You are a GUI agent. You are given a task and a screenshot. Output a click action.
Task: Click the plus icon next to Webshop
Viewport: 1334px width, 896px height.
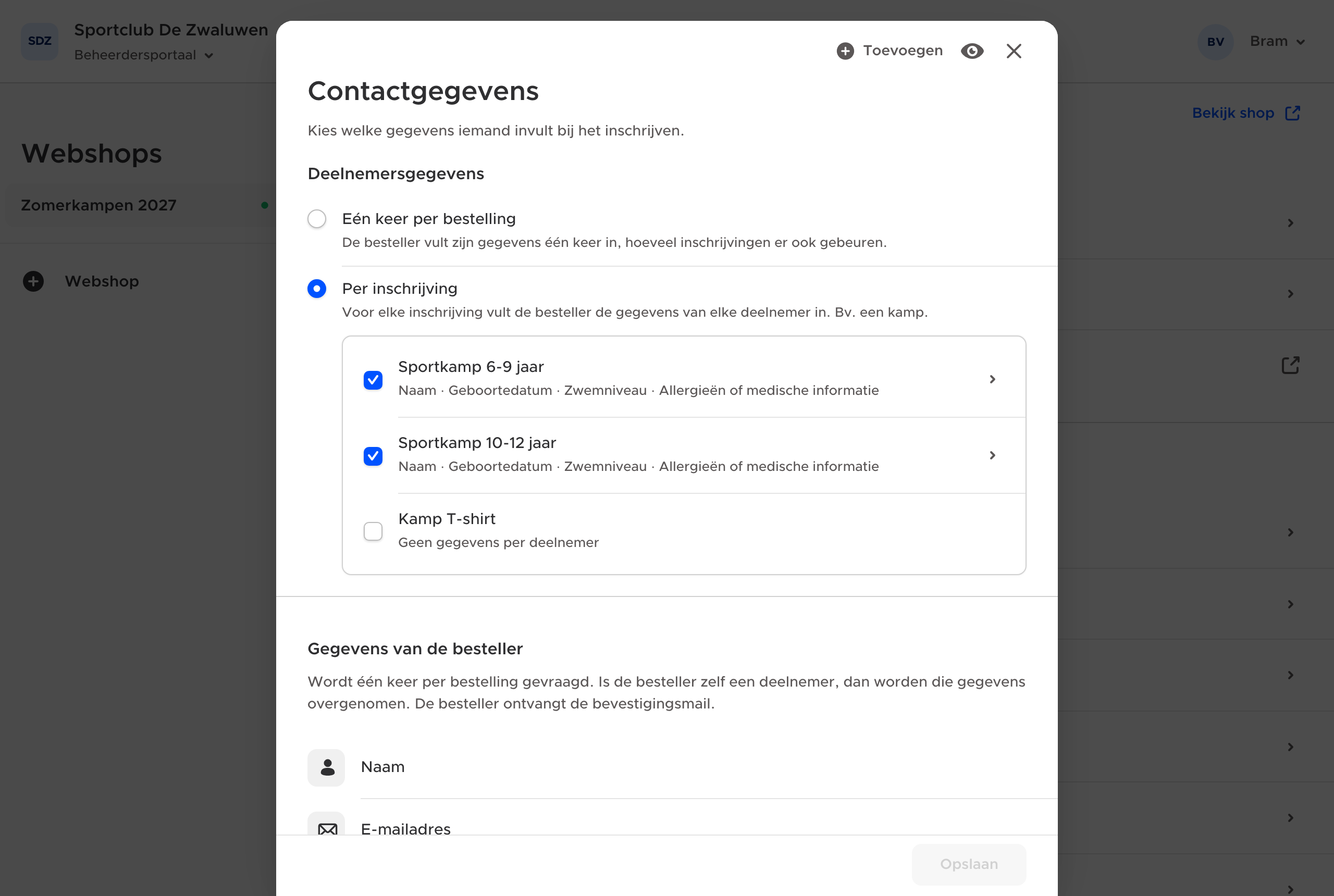click(x=33, y=281)
